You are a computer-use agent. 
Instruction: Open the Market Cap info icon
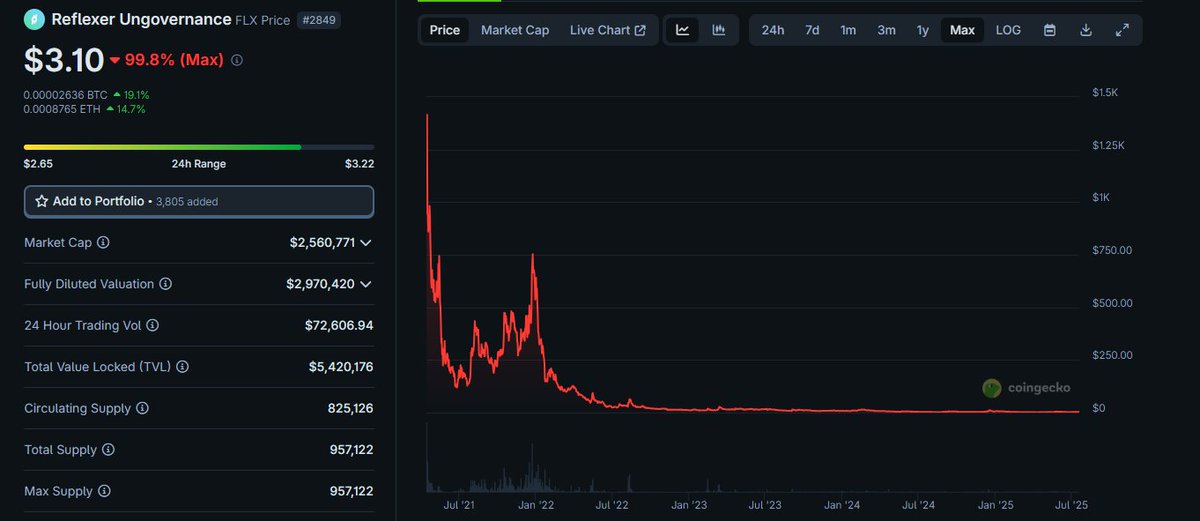click(103, 242)
